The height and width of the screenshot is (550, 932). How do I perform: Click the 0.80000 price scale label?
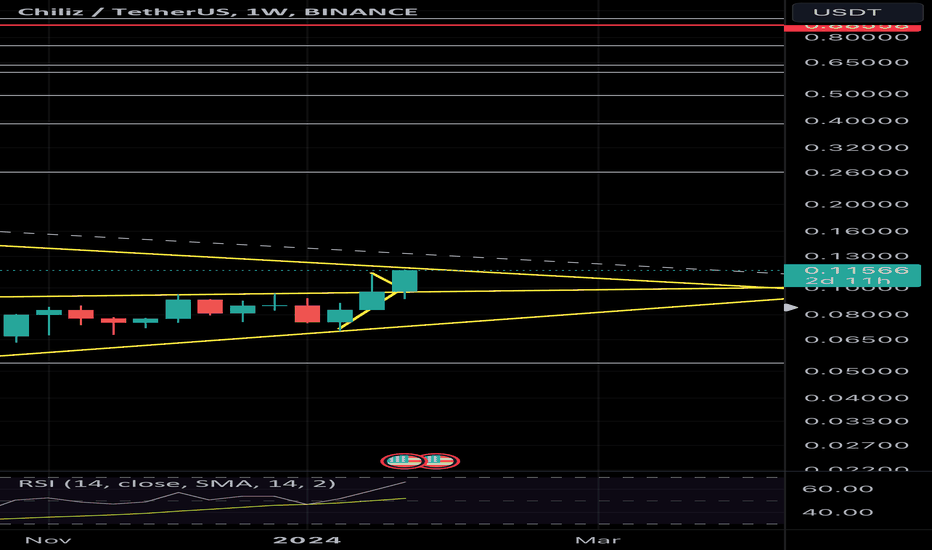point(857,37)
